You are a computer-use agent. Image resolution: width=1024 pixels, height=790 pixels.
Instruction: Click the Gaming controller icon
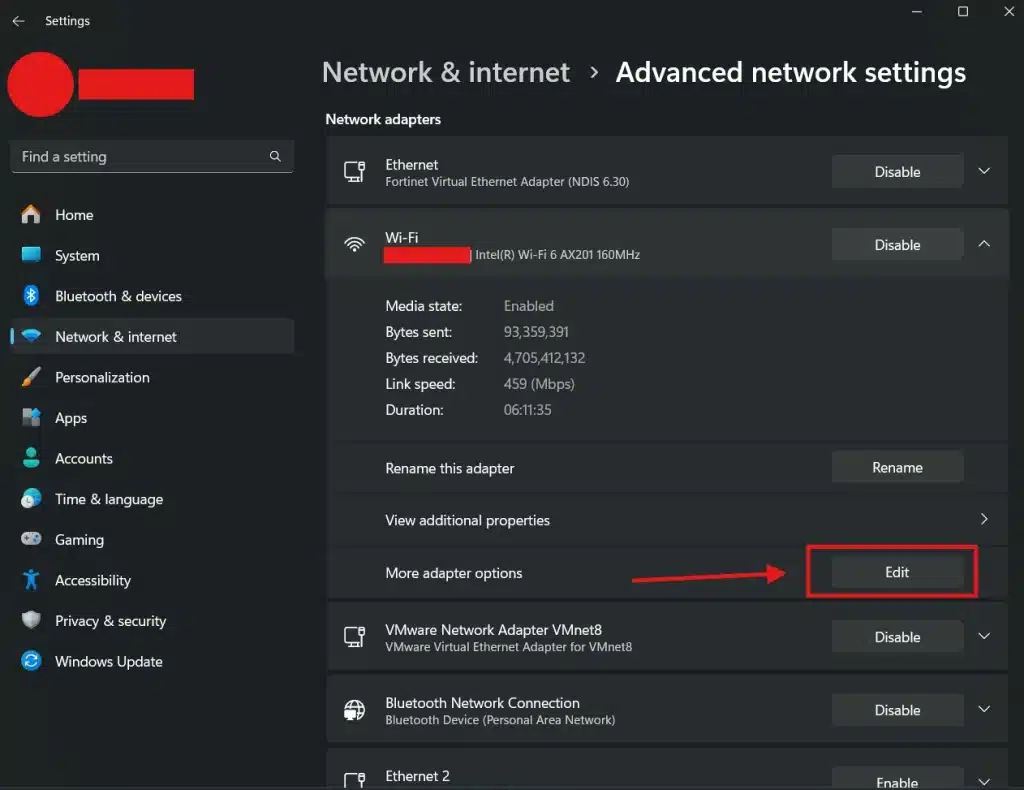(31, 539)
